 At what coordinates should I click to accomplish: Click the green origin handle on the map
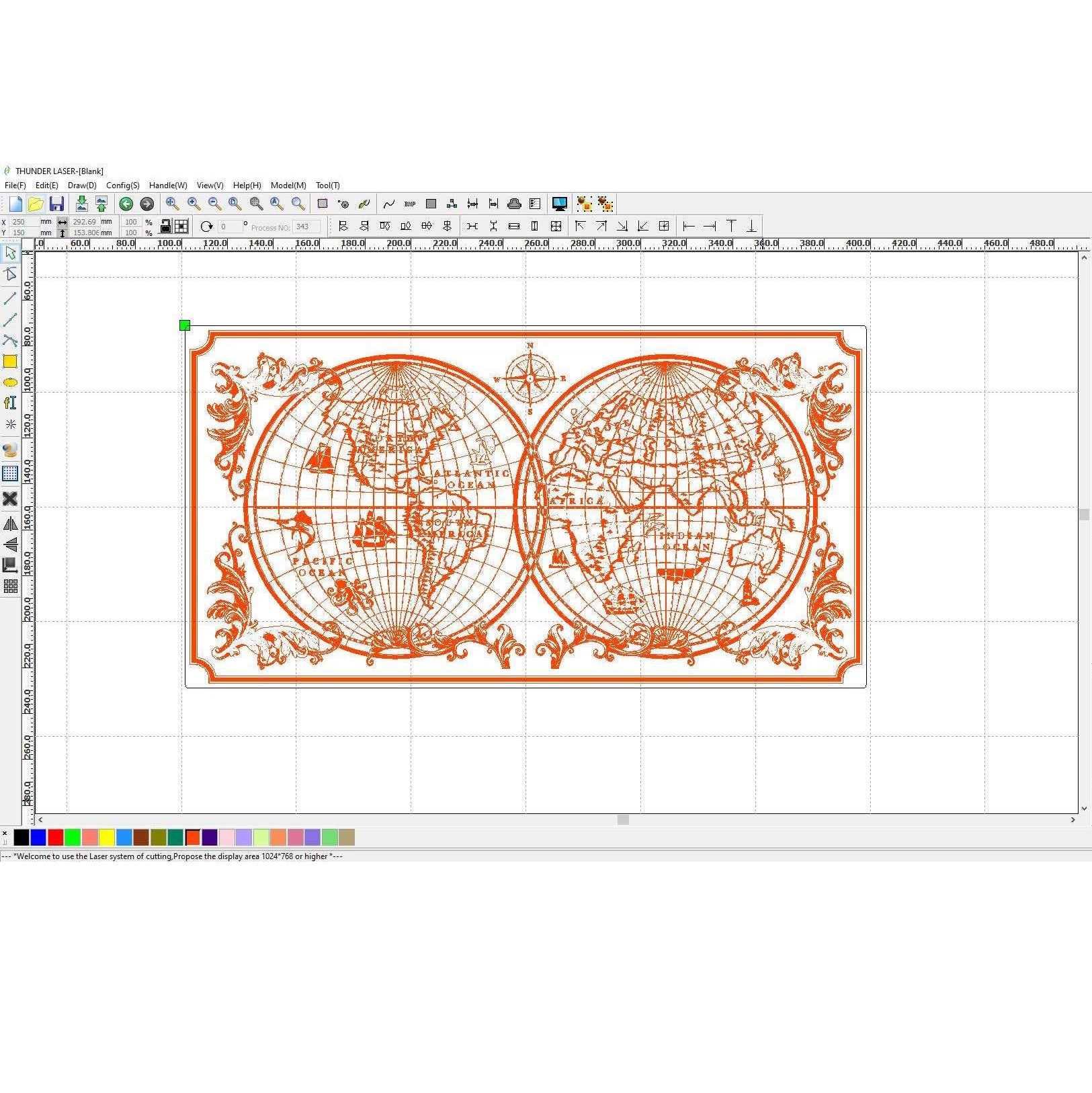(x=185, y=325)
